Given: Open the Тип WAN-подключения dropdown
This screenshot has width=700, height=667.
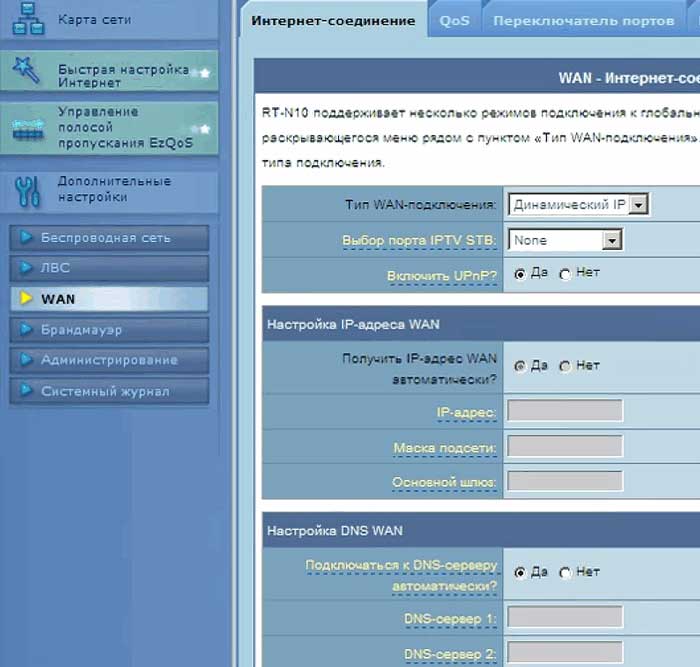Looking at the screenshot, I should tap(578, 204).
